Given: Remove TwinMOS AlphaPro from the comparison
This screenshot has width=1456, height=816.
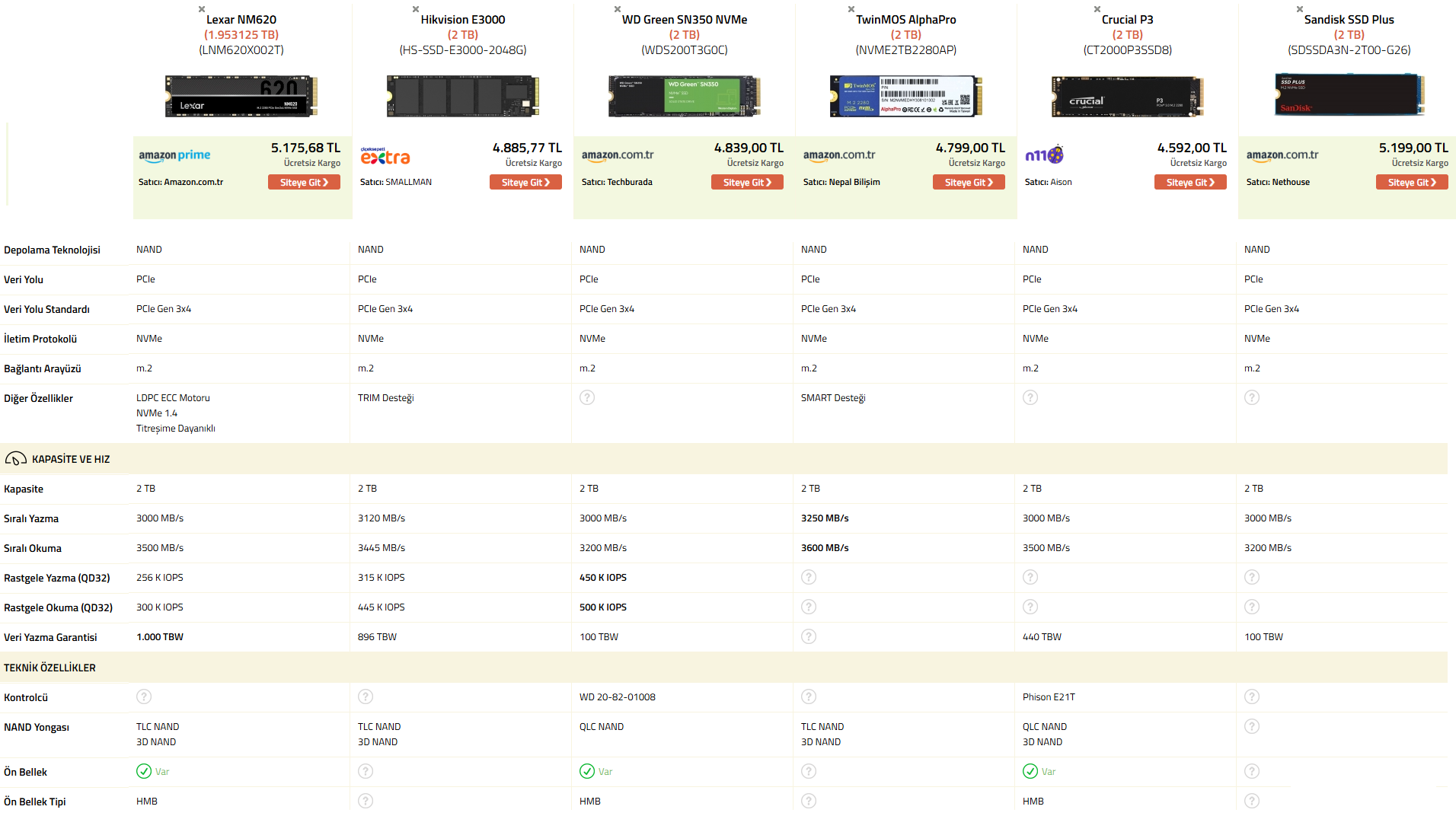Looking at the screenshot, I should tap(851, 9).
